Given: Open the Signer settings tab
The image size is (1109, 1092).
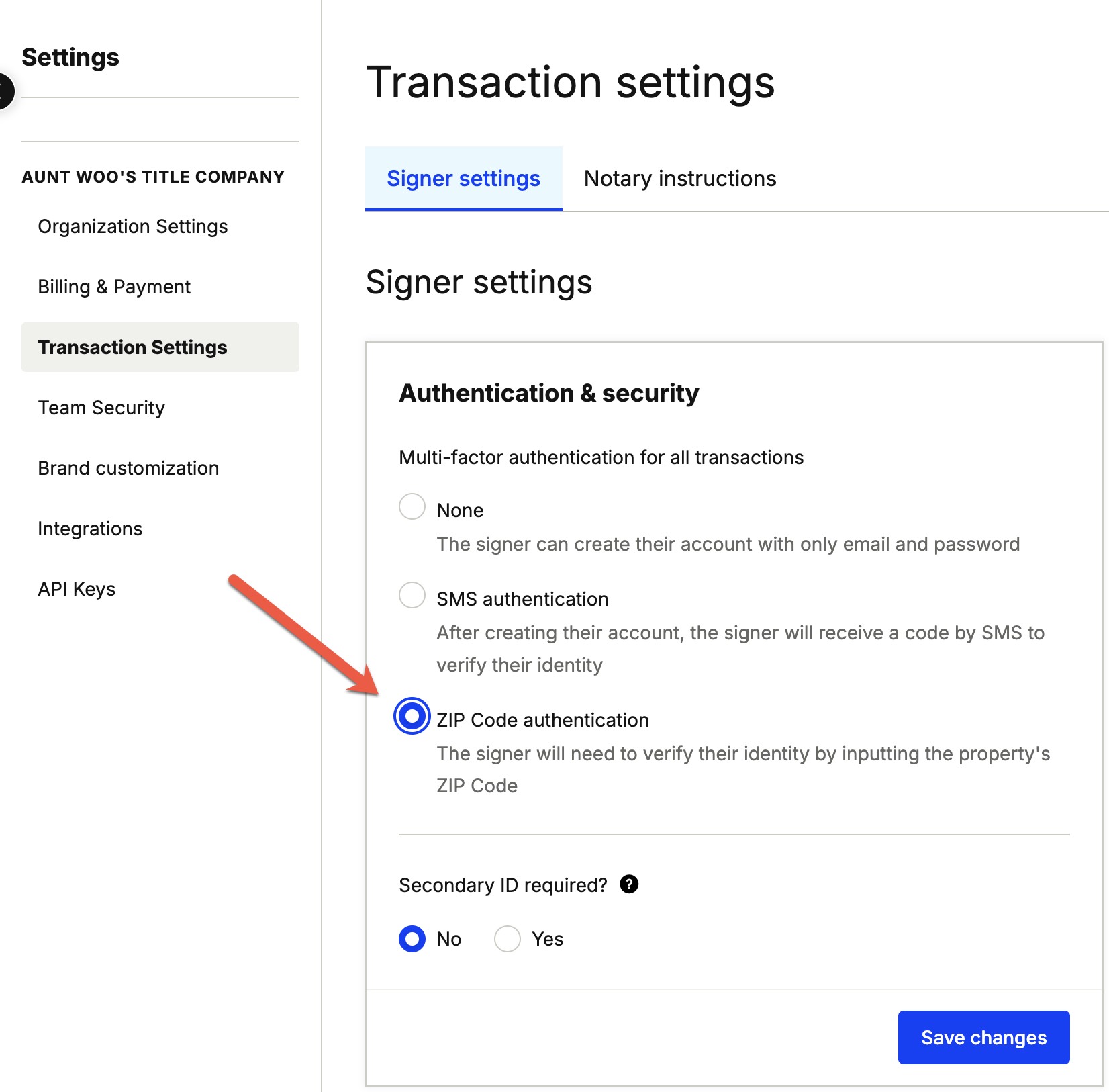Looking at the screenshot, I should 464,179.
